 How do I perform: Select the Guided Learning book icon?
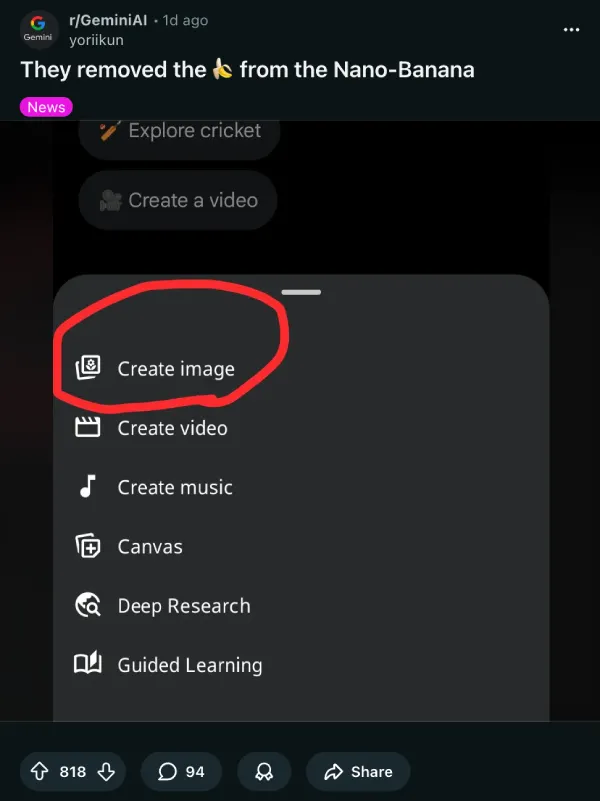pos(88,664)
